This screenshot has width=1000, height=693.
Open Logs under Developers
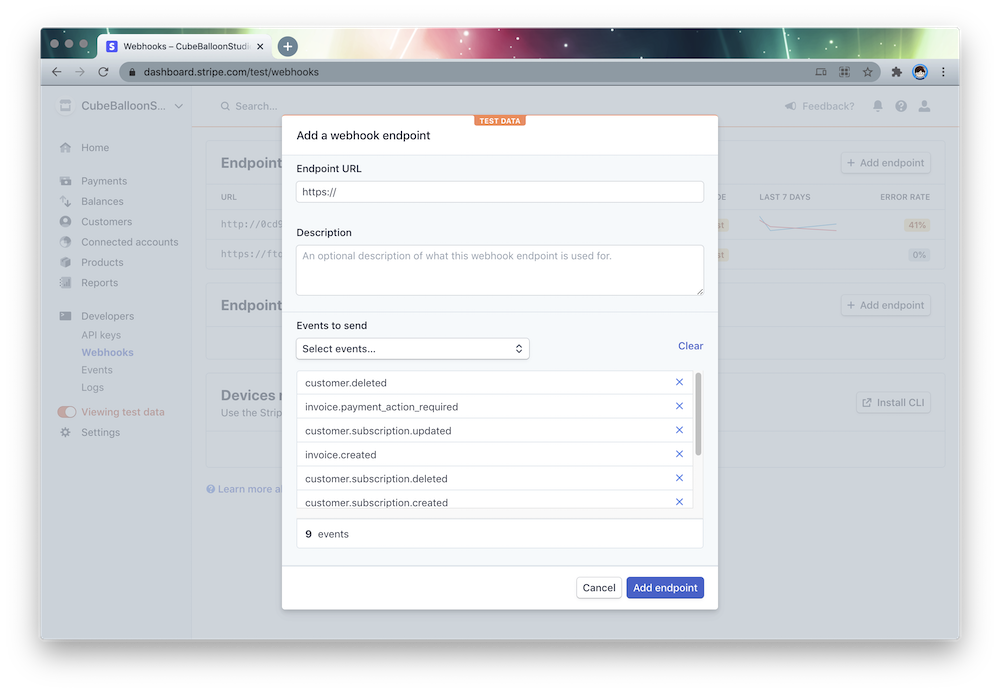click(x=92, y=388)
